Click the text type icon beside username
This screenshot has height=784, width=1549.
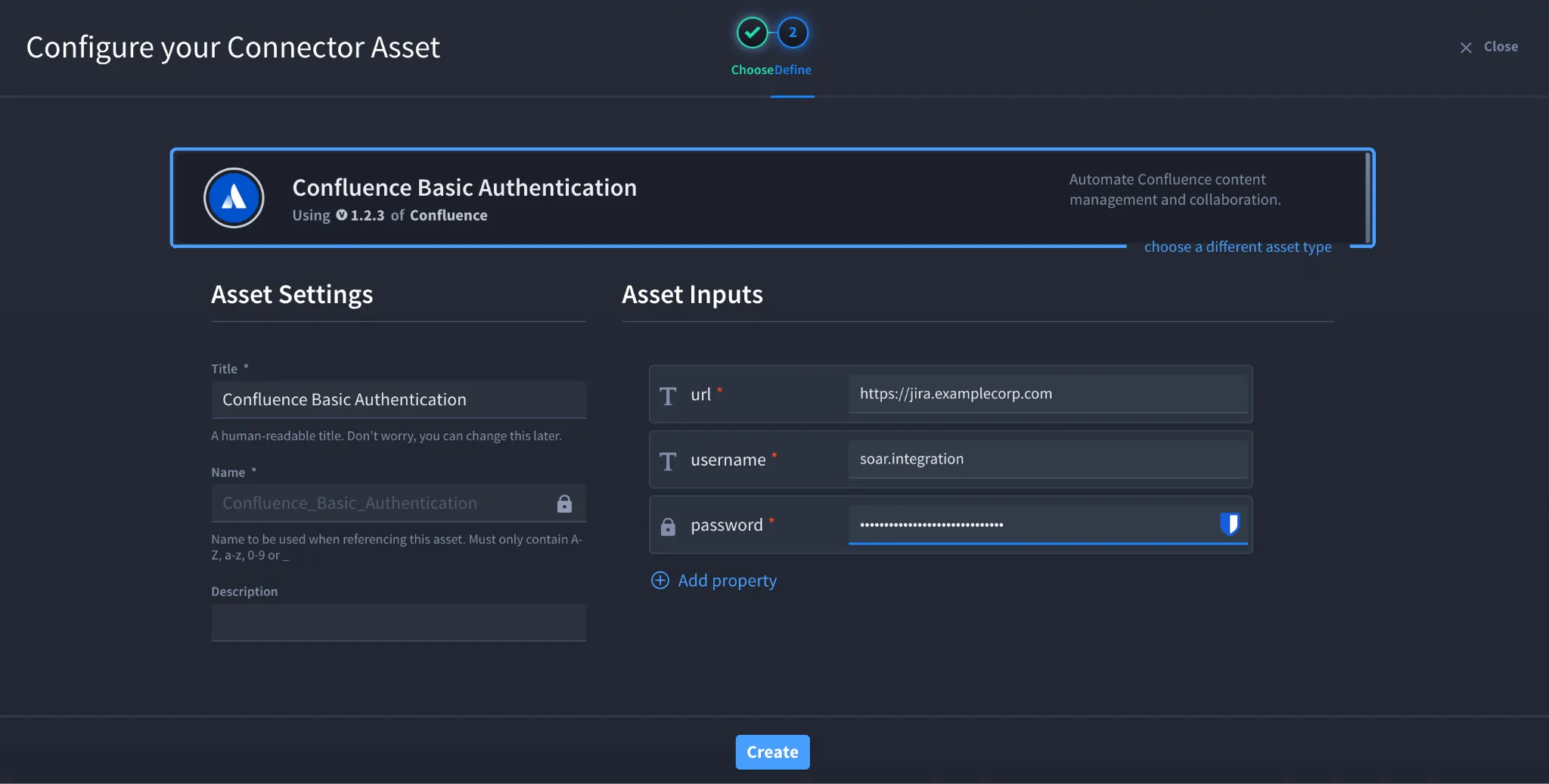pos(668,460)
